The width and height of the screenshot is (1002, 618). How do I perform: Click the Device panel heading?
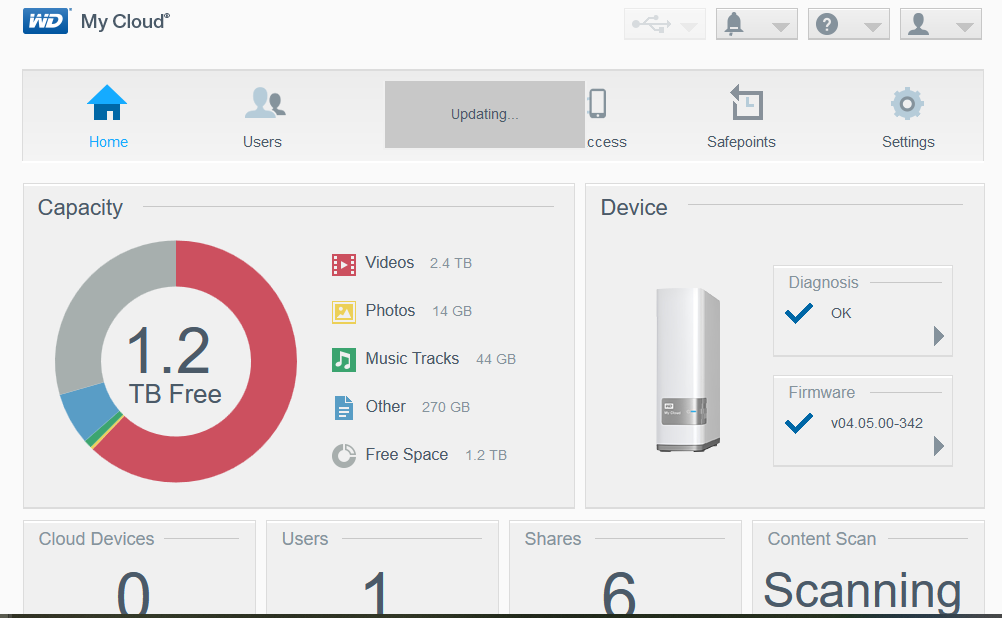click(634, 207)
